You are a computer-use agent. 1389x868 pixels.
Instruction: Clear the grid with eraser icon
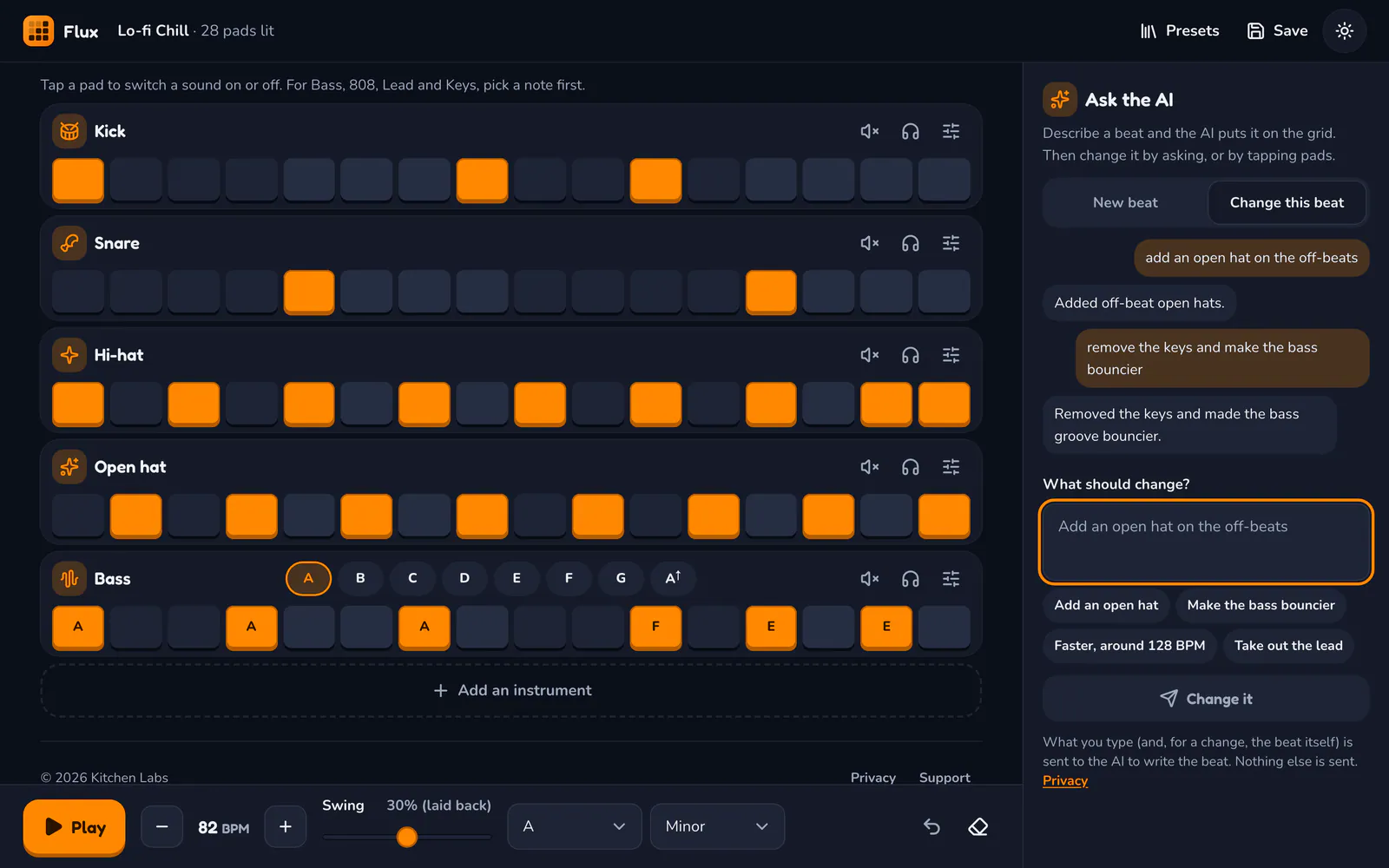coord(978,826)
